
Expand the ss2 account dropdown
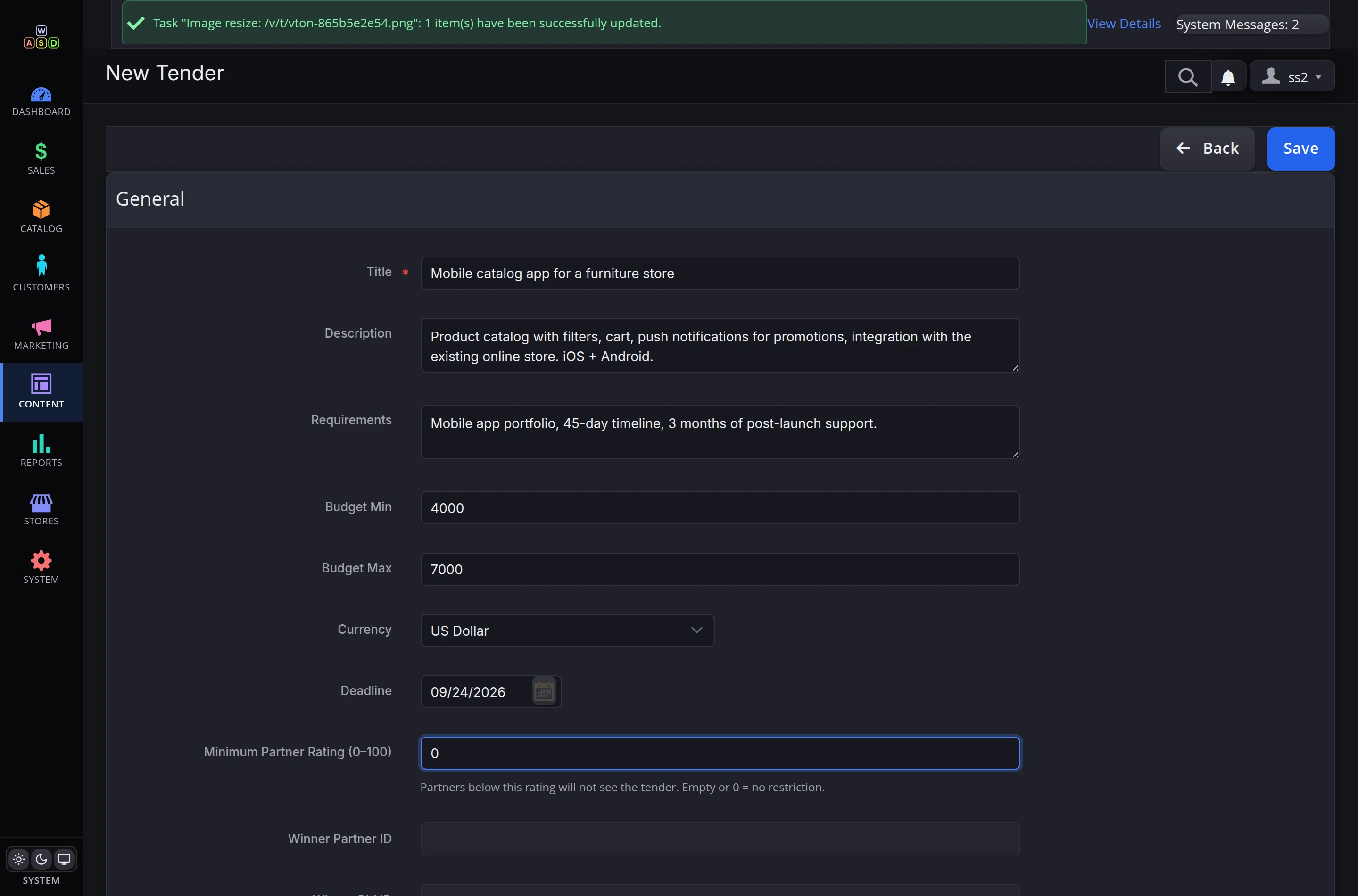tap(1292, 76)
